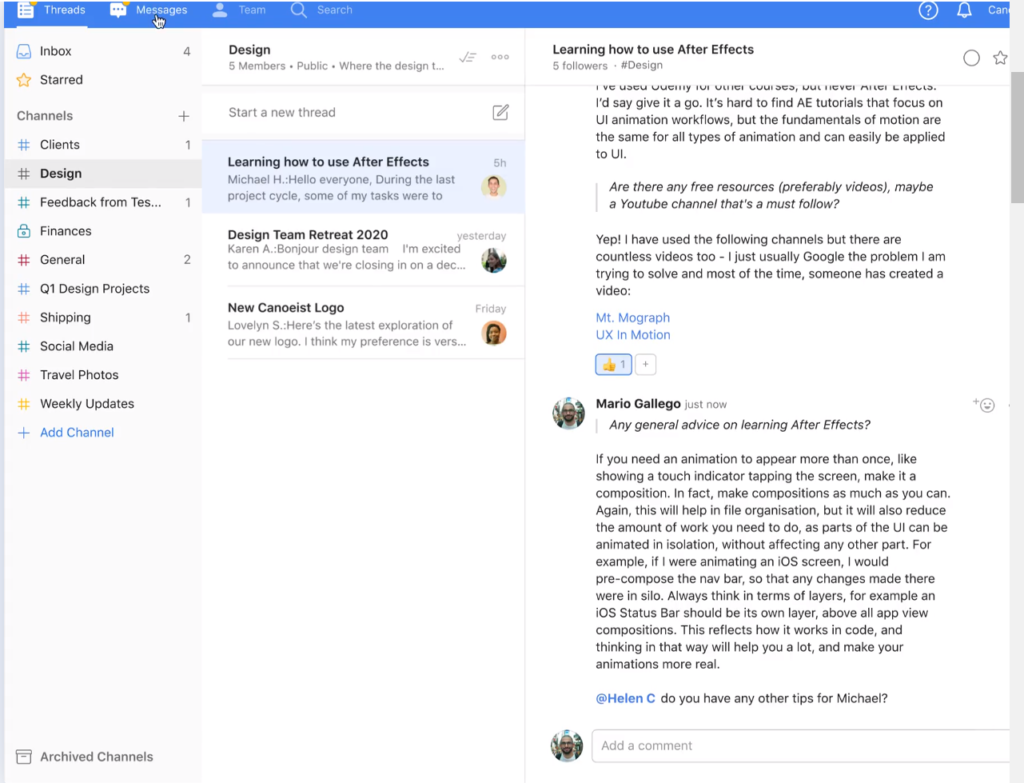Open the Weekly Updates channel
Image resolution: width=1024 pixels, height=783 pixels.
tap(103, 404)
